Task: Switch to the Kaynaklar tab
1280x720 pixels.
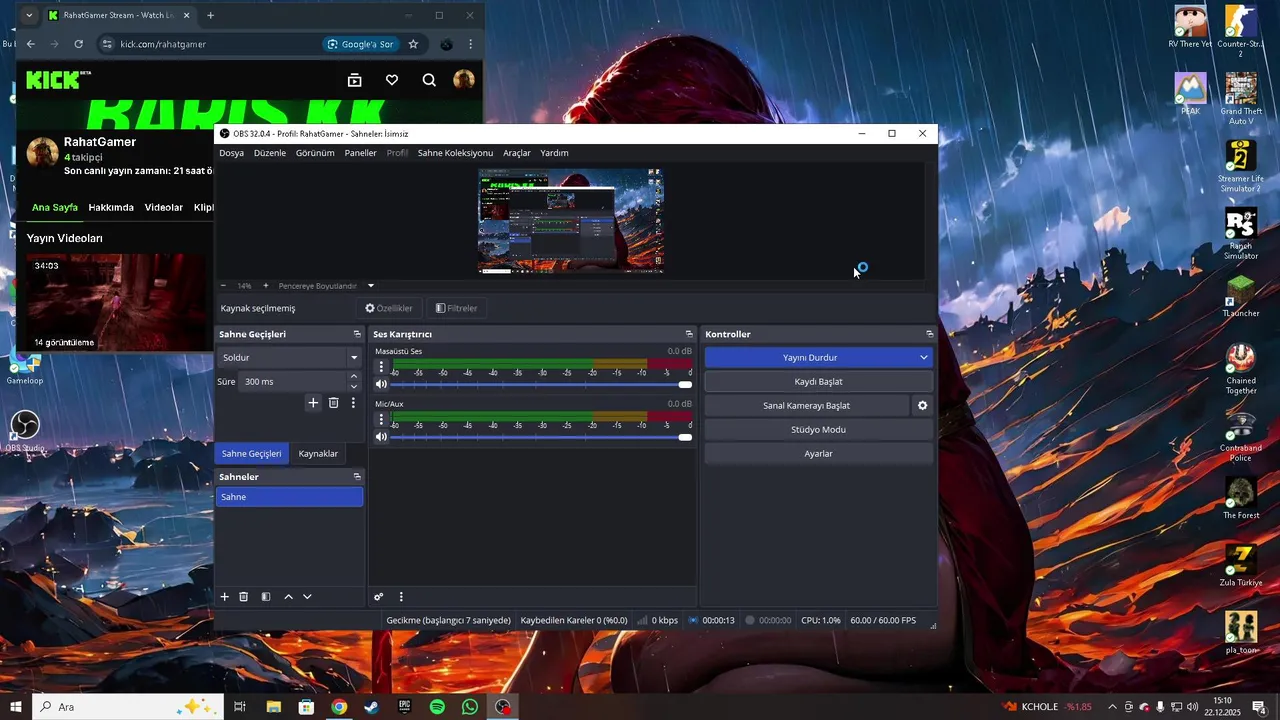Action: coord(318,454)
